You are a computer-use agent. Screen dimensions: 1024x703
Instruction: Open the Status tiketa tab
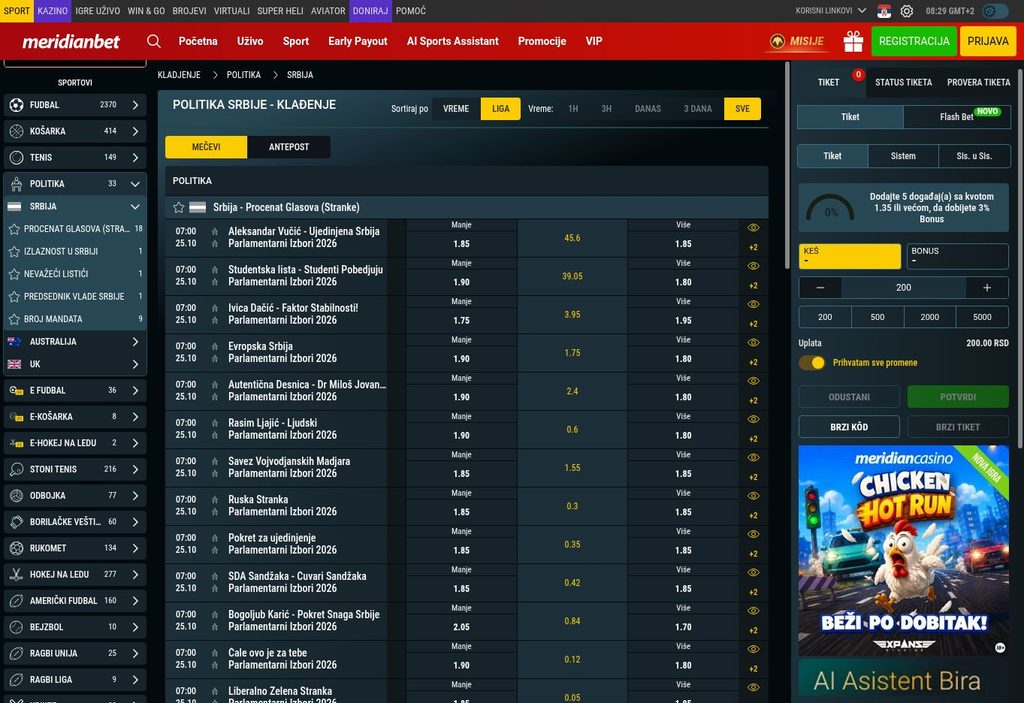(903, 82)
